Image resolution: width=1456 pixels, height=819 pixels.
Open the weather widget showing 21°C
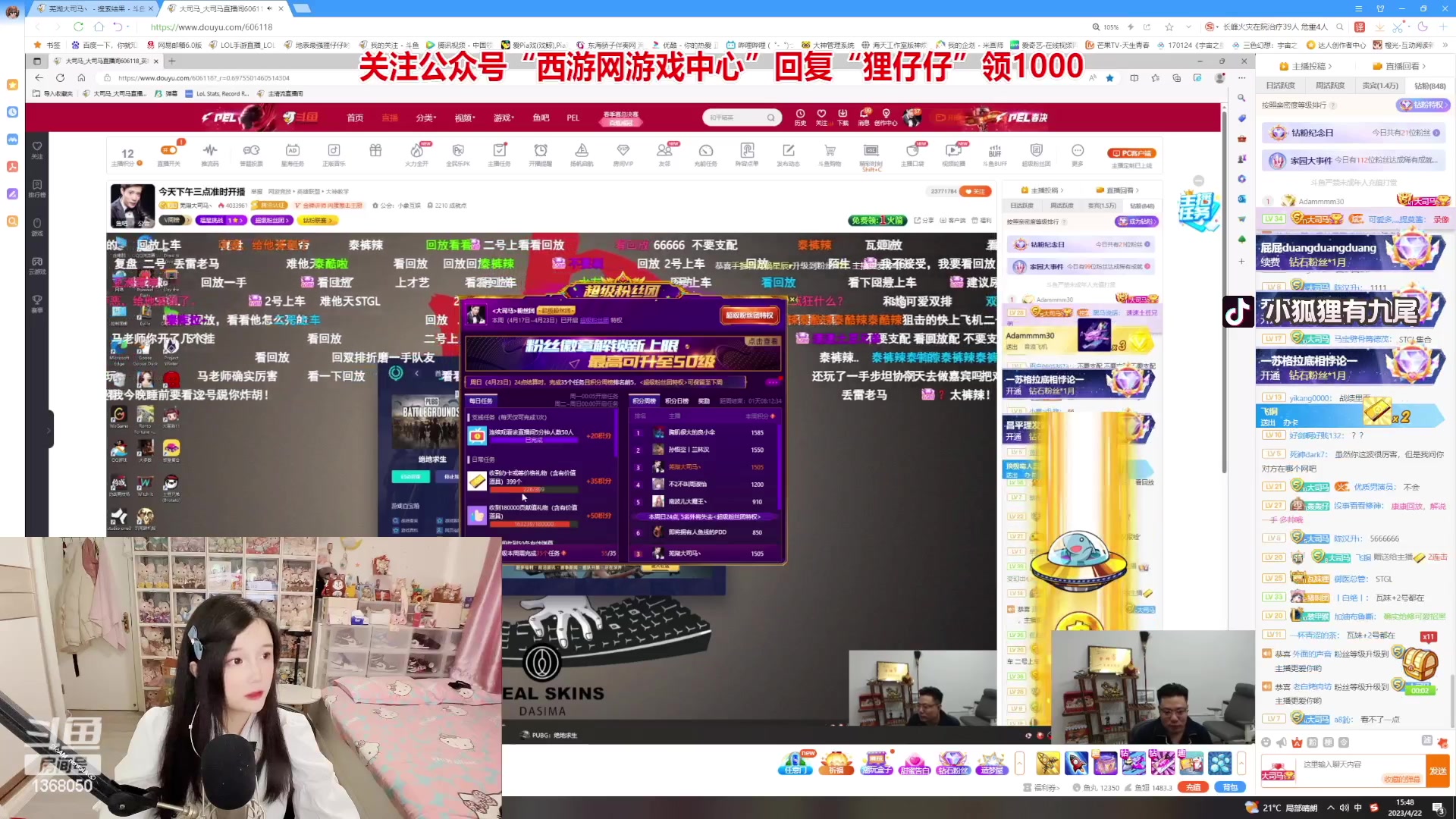tap(1282, 808)
